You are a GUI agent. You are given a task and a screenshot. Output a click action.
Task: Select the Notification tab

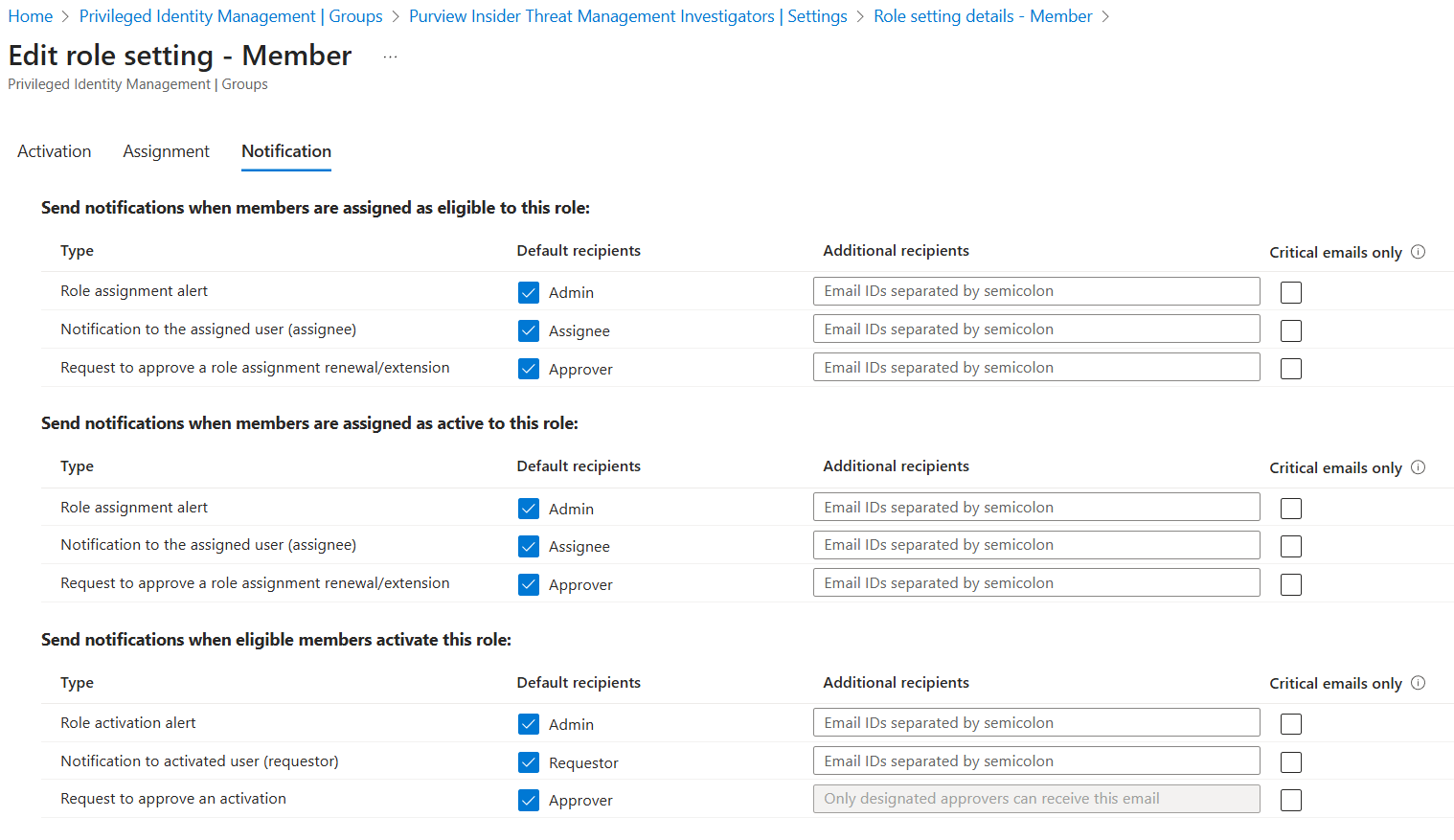286,151
